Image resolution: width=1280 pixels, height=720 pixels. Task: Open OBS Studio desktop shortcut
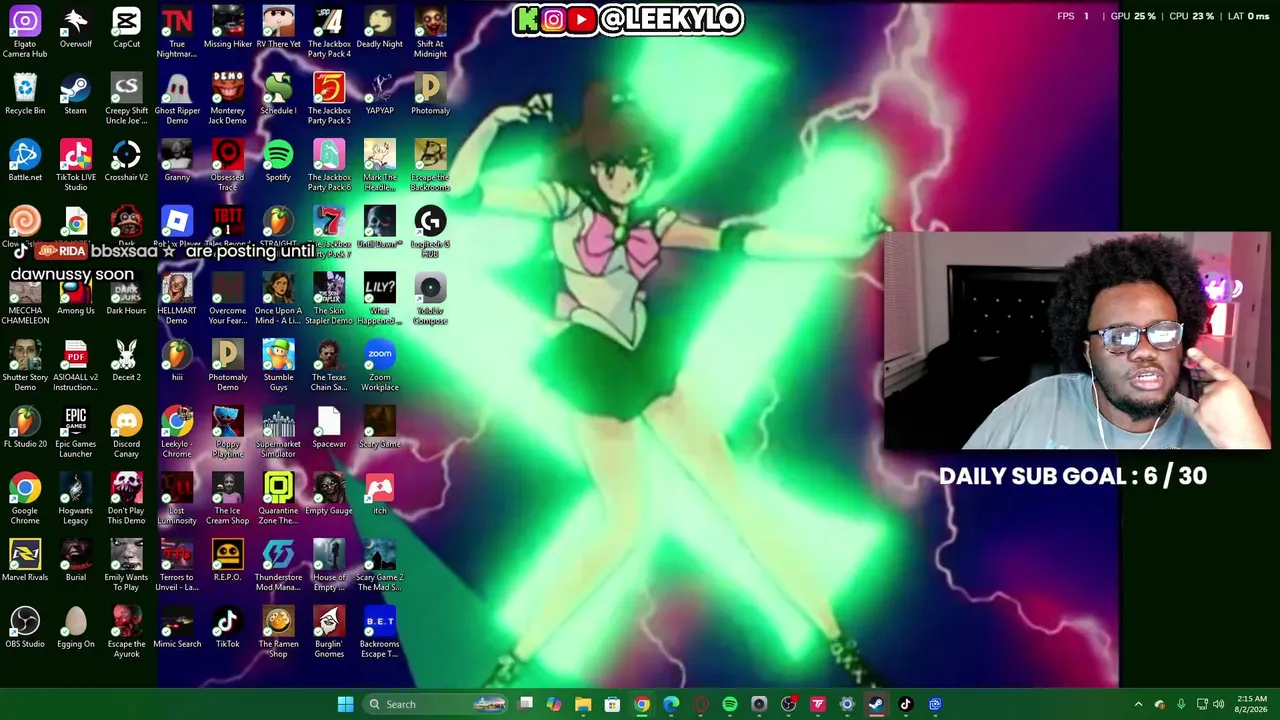coord(25,628)
